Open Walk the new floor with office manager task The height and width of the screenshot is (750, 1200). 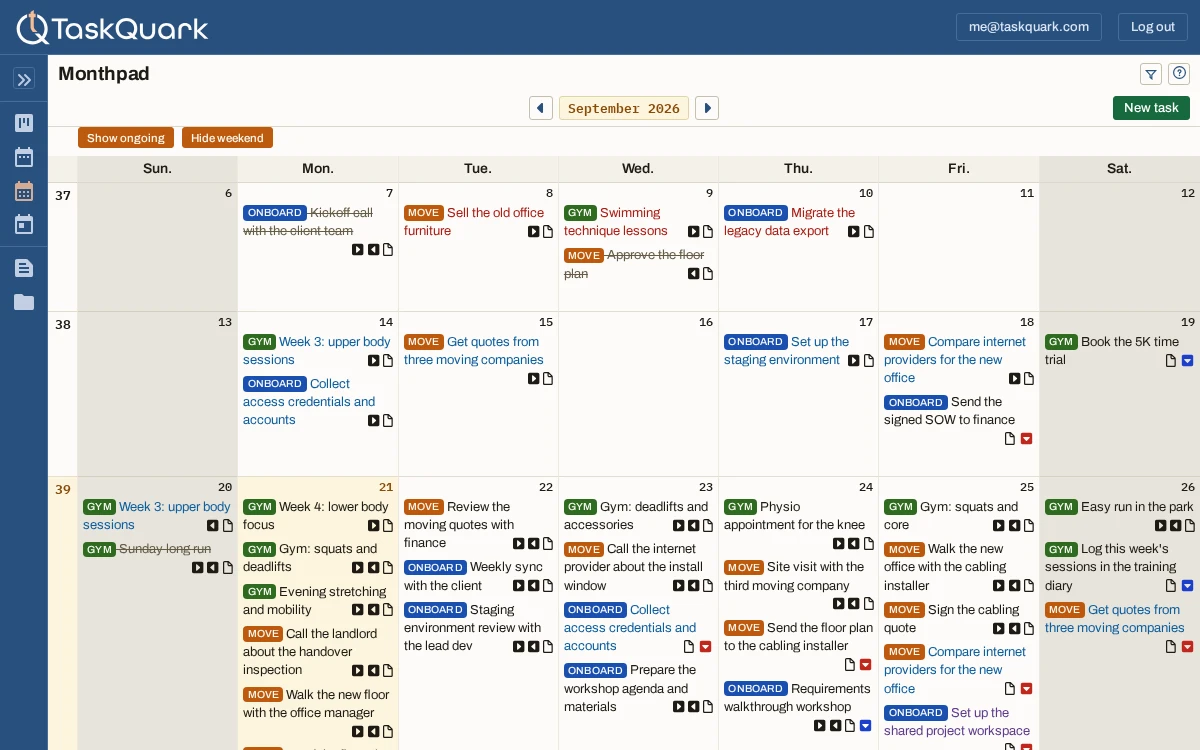point(316,704)
